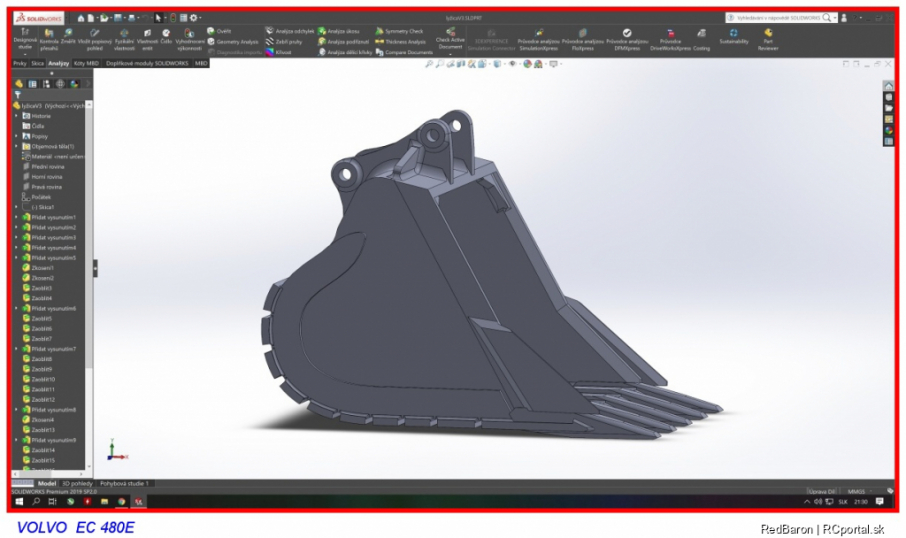Open Geometry Analysis
906x538 pixels.
(x=233, y=42)
